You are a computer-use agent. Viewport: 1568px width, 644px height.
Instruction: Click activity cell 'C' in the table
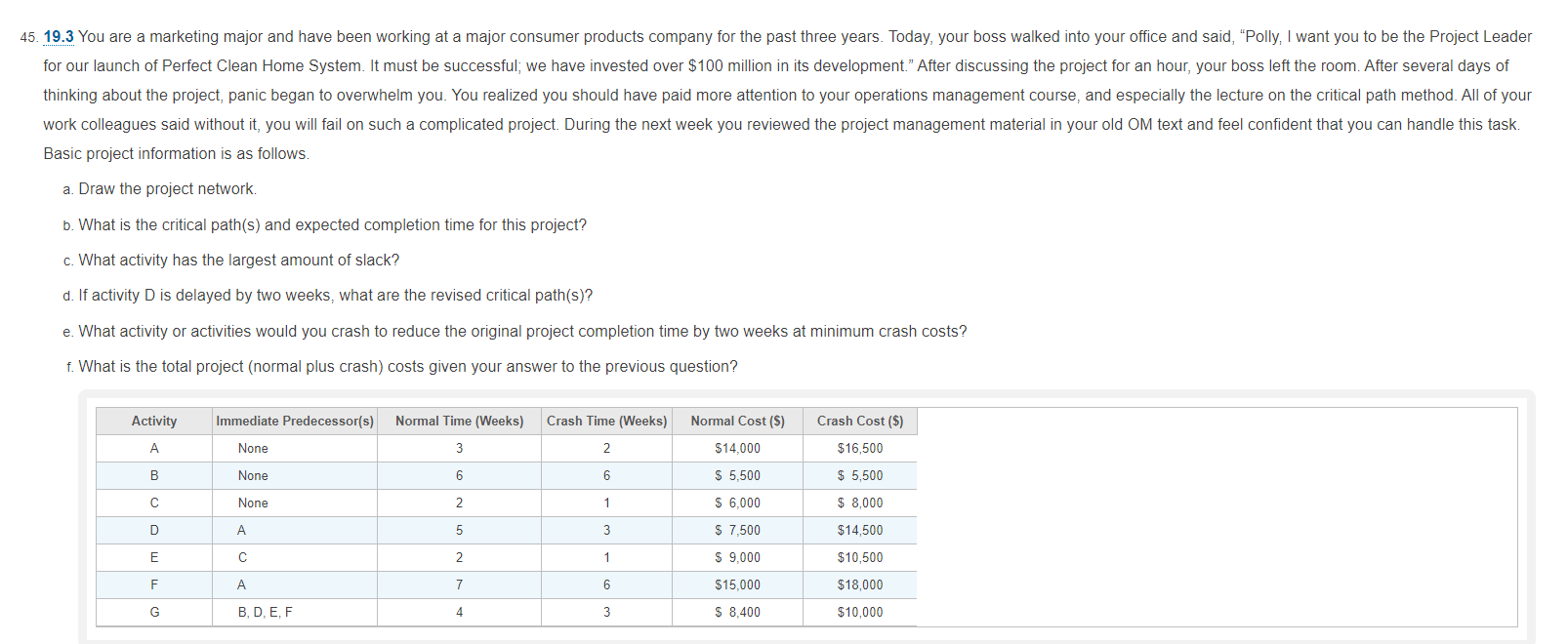[154, 503]
